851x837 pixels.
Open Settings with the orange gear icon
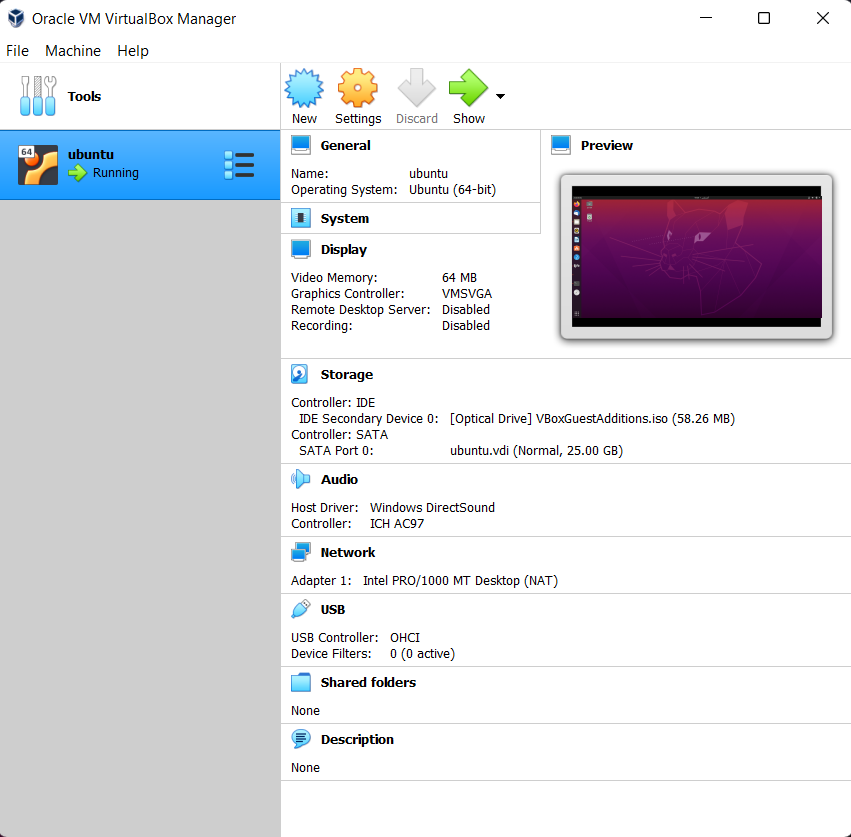[358, 88]
